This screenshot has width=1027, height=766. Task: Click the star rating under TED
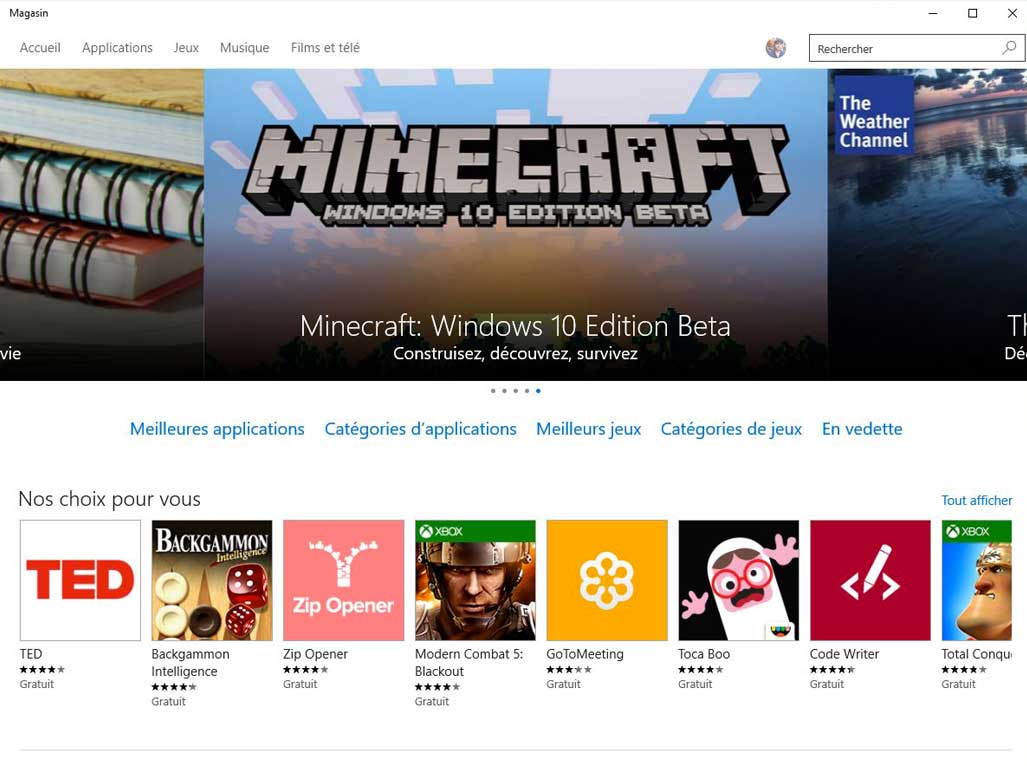[42, 669]
